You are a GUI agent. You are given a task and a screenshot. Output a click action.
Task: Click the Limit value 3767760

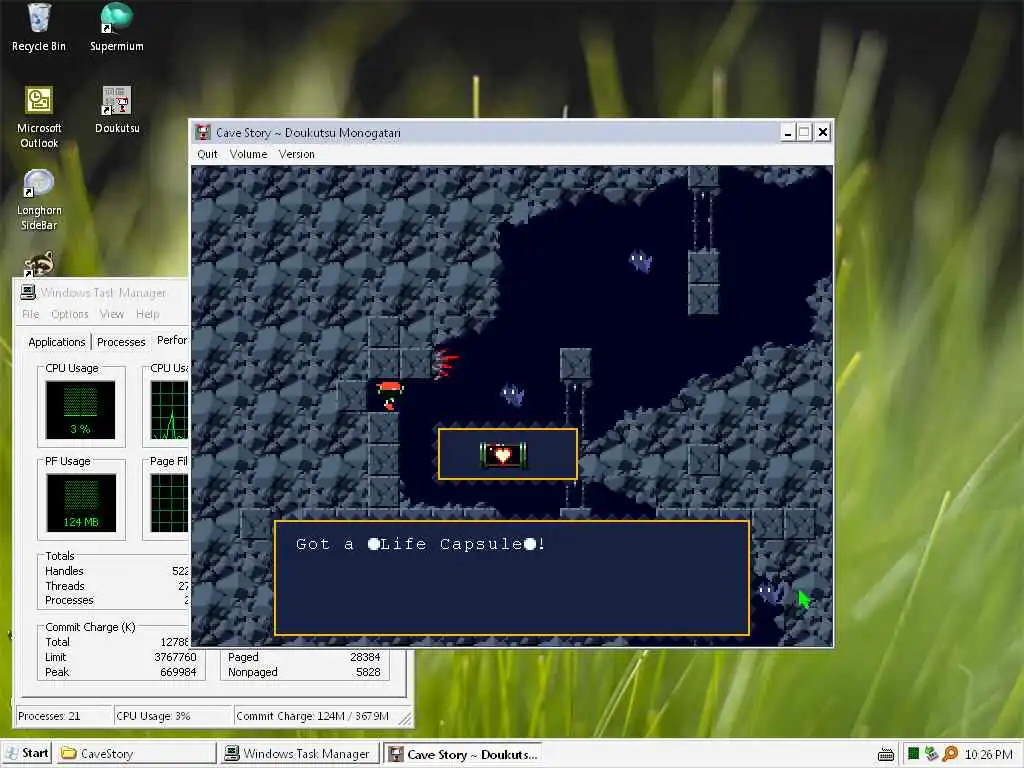(175, 657)
